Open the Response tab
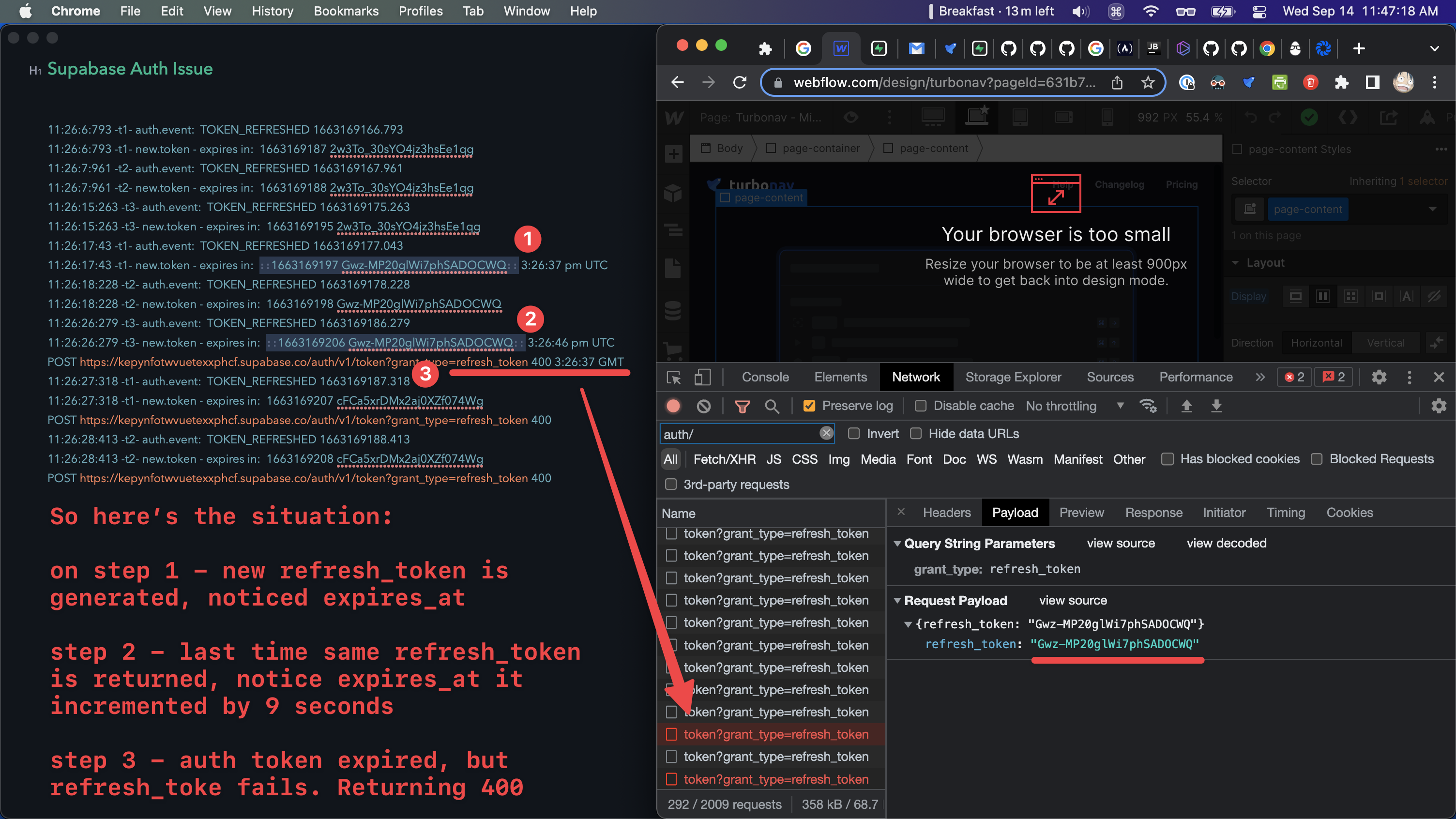The width and height of the screenshot is (1456, 819). pos(1153,513)
